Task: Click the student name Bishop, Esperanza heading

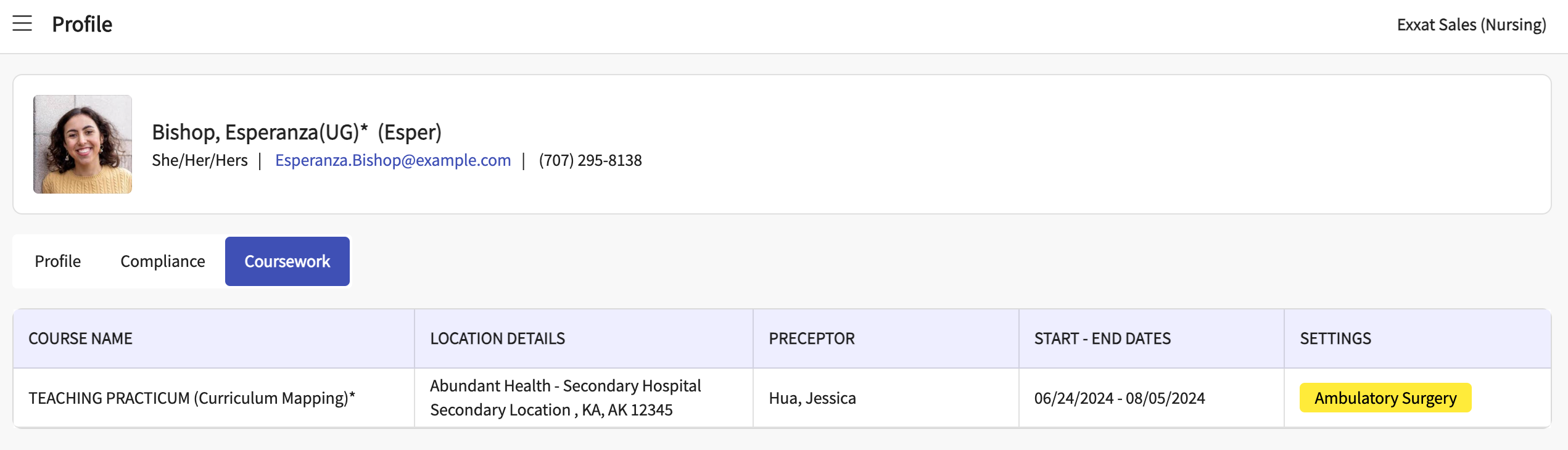Action: point(297,132)
